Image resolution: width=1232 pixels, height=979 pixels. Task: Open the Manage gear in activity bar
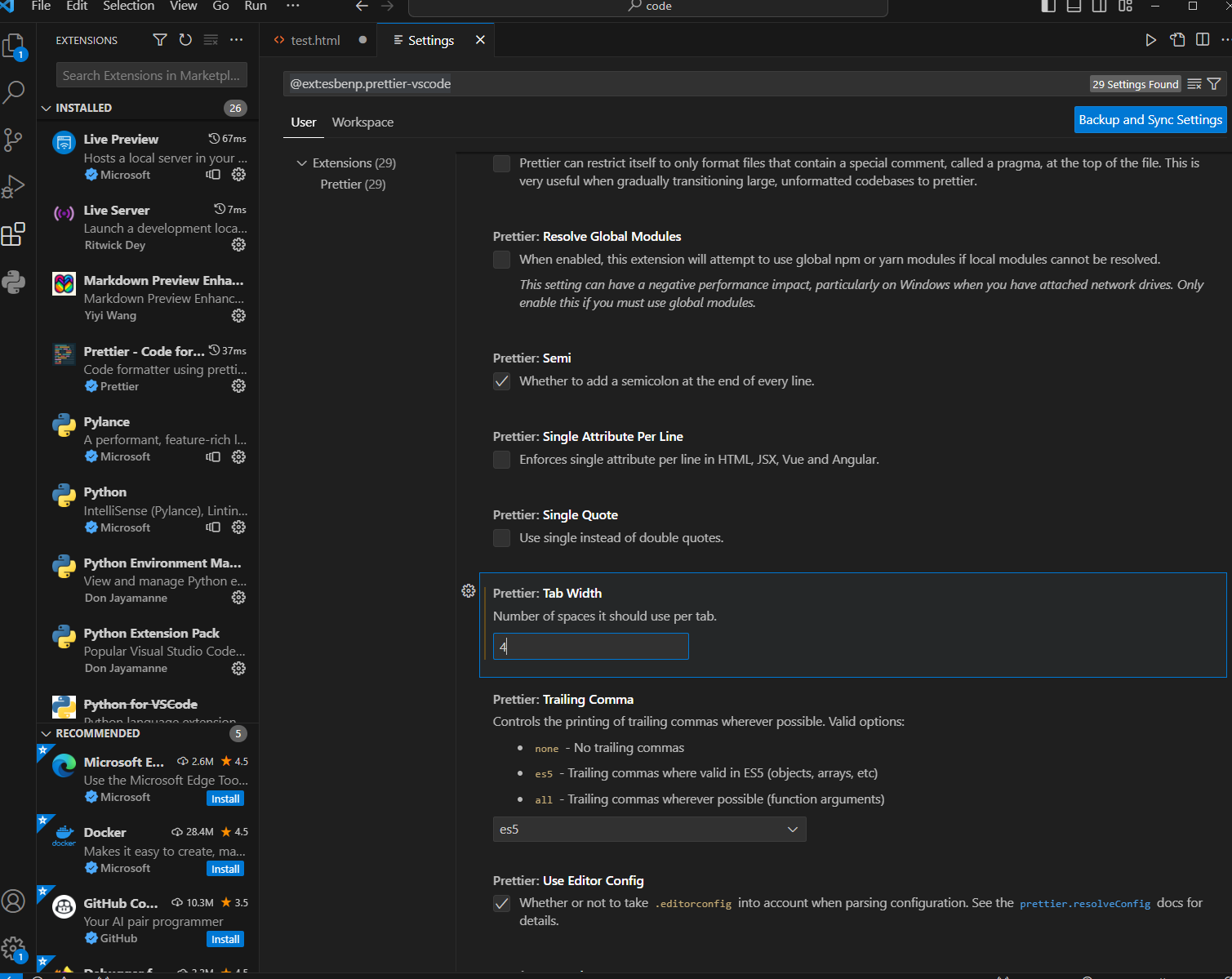tap(14, 949)
